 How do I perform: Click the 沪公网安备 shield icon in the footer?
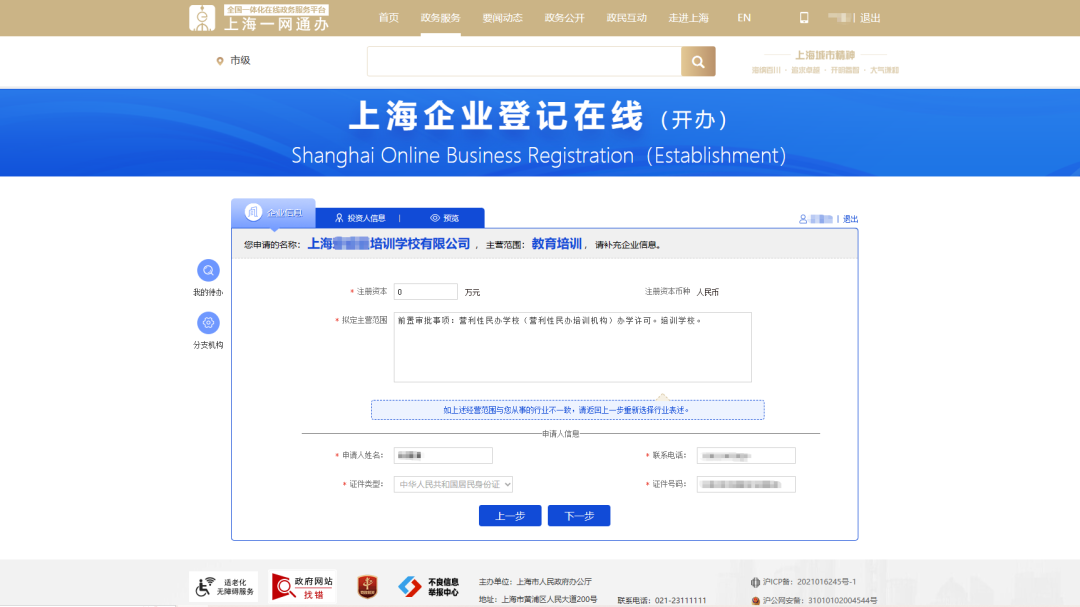pyautogui.click(x=757, y=599)
